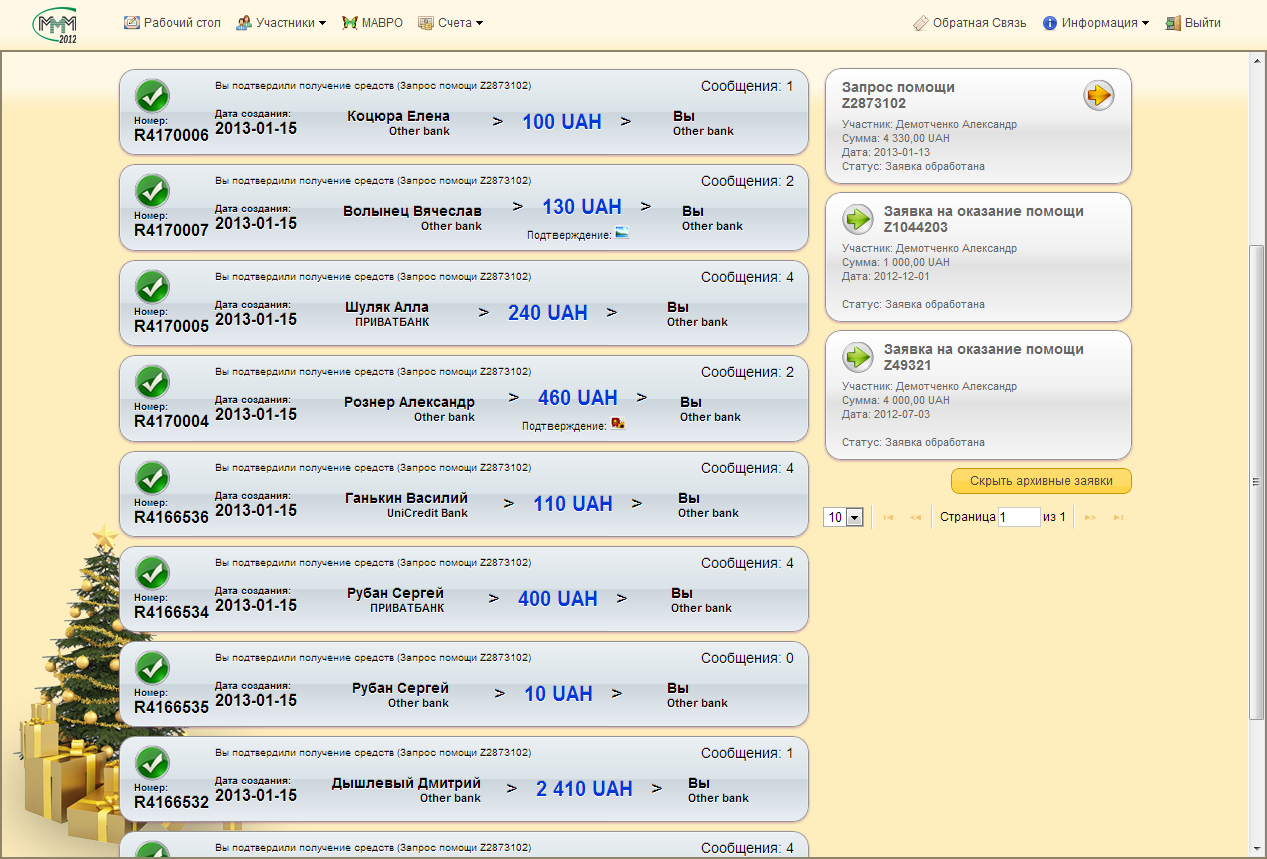Open messages for order R4170006
This screenshot has width=1267, height=859.
coord(747,86)
